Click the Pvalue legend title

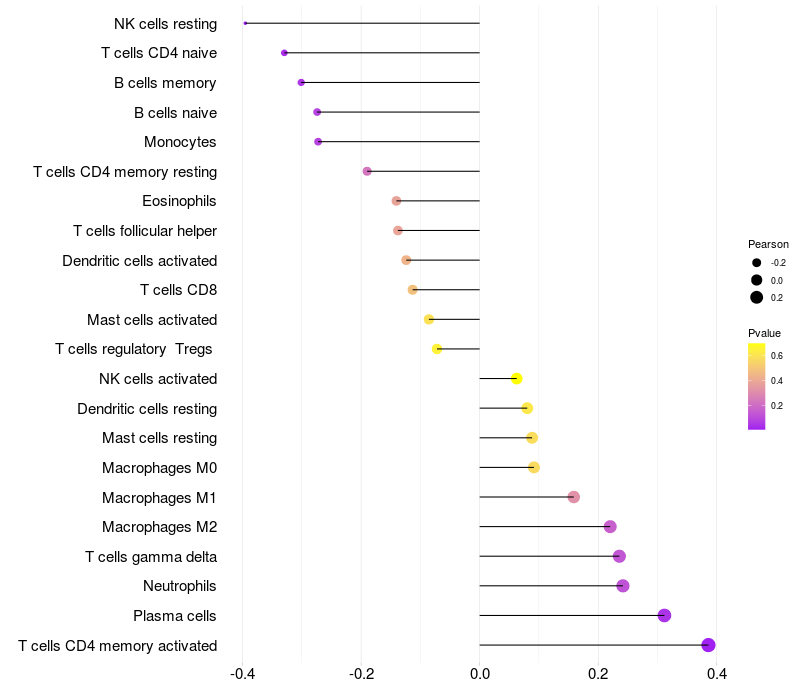pos(764,333)
